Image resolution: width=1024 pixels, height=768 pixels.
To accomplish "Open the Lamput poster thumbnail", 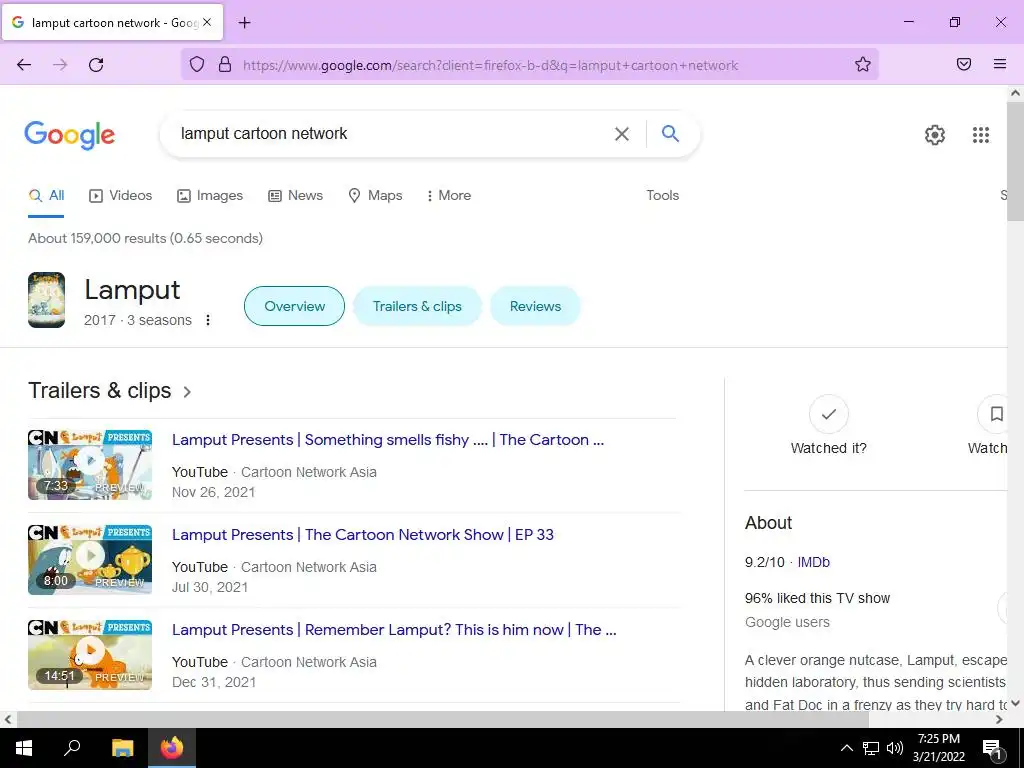I will pos(46,300).
